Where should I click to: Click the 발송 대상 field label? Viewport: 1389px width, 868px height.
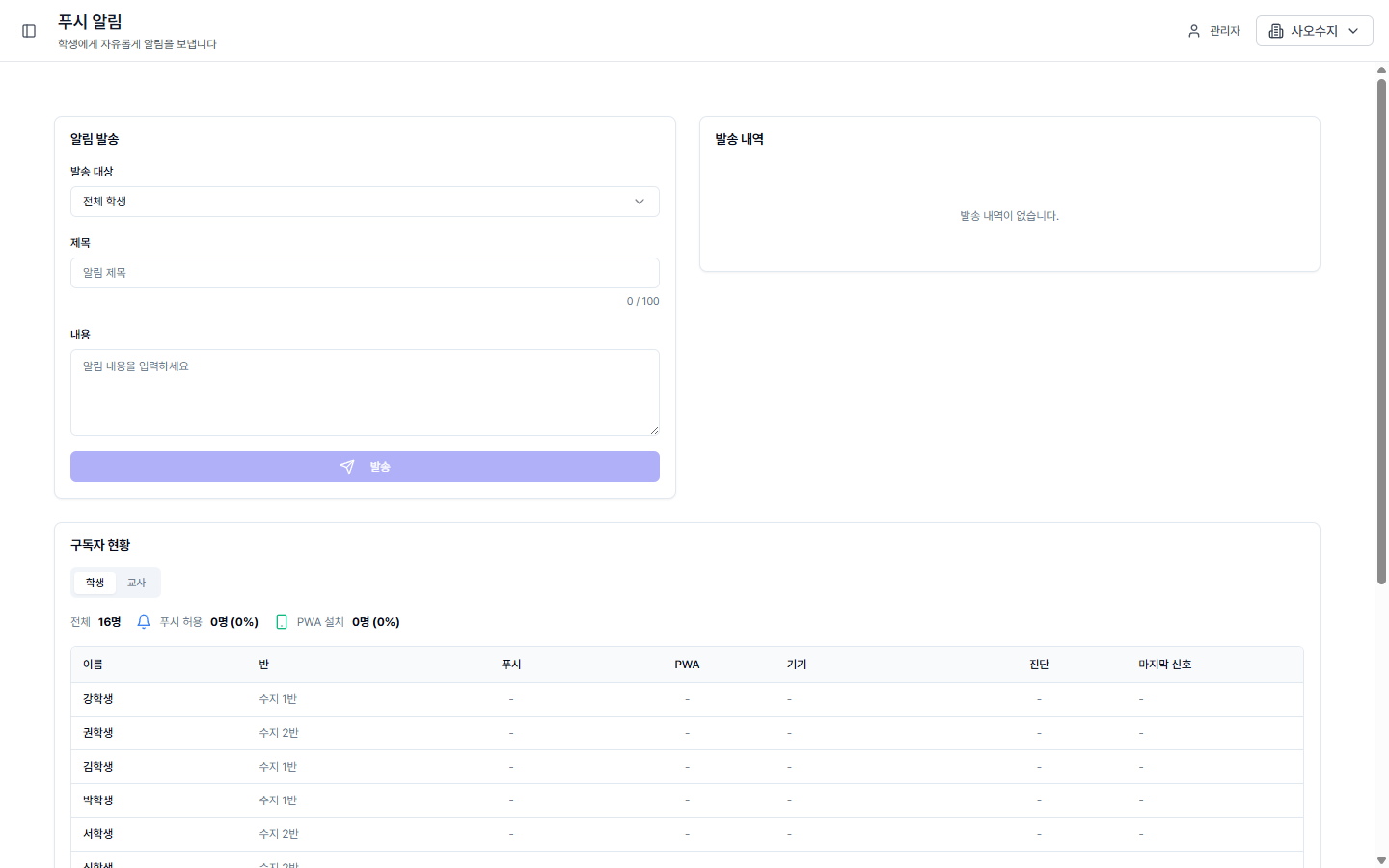click(x=92, y=172)
